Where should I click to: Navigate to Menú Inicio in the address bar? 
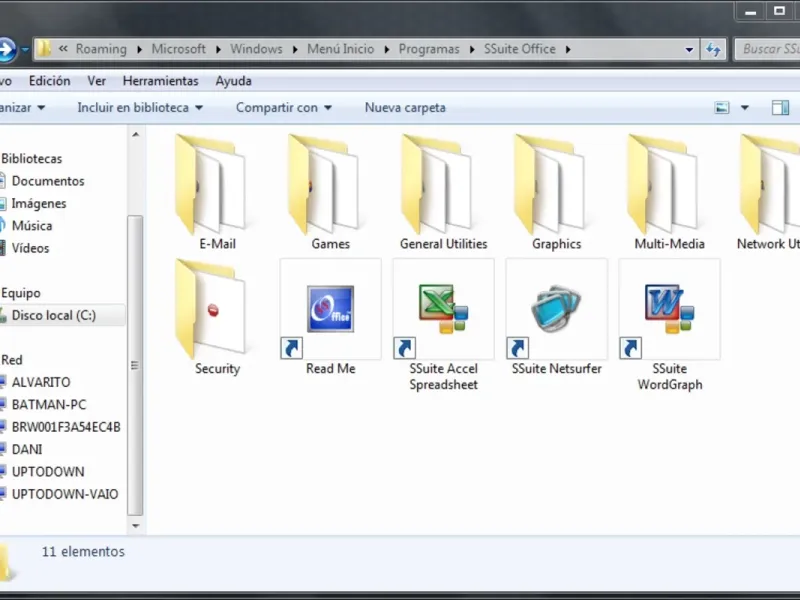(340, 49)
